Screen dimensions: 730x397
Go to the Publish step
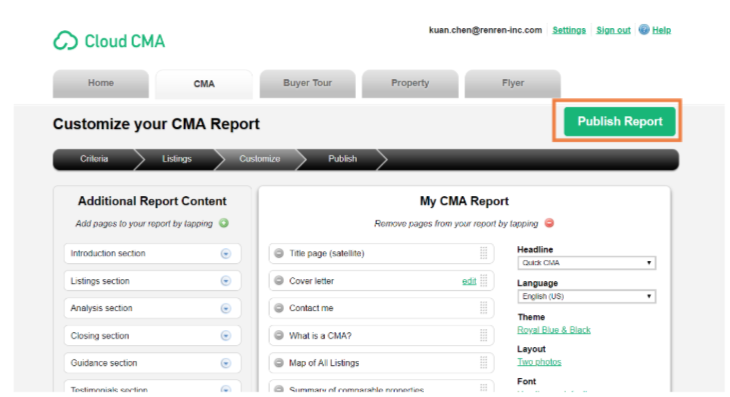[343, 159]
